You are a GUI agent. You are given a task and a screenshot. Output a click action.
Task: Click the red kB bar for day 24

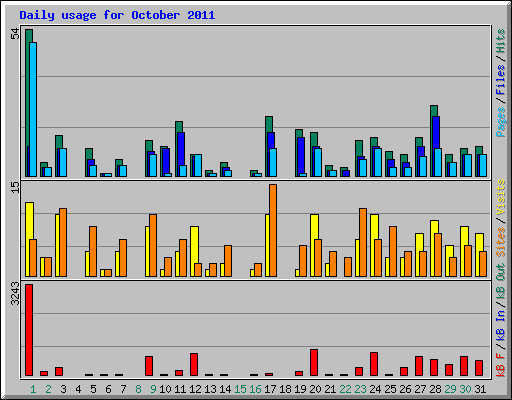pyautogui.click(x=374, y=364)
